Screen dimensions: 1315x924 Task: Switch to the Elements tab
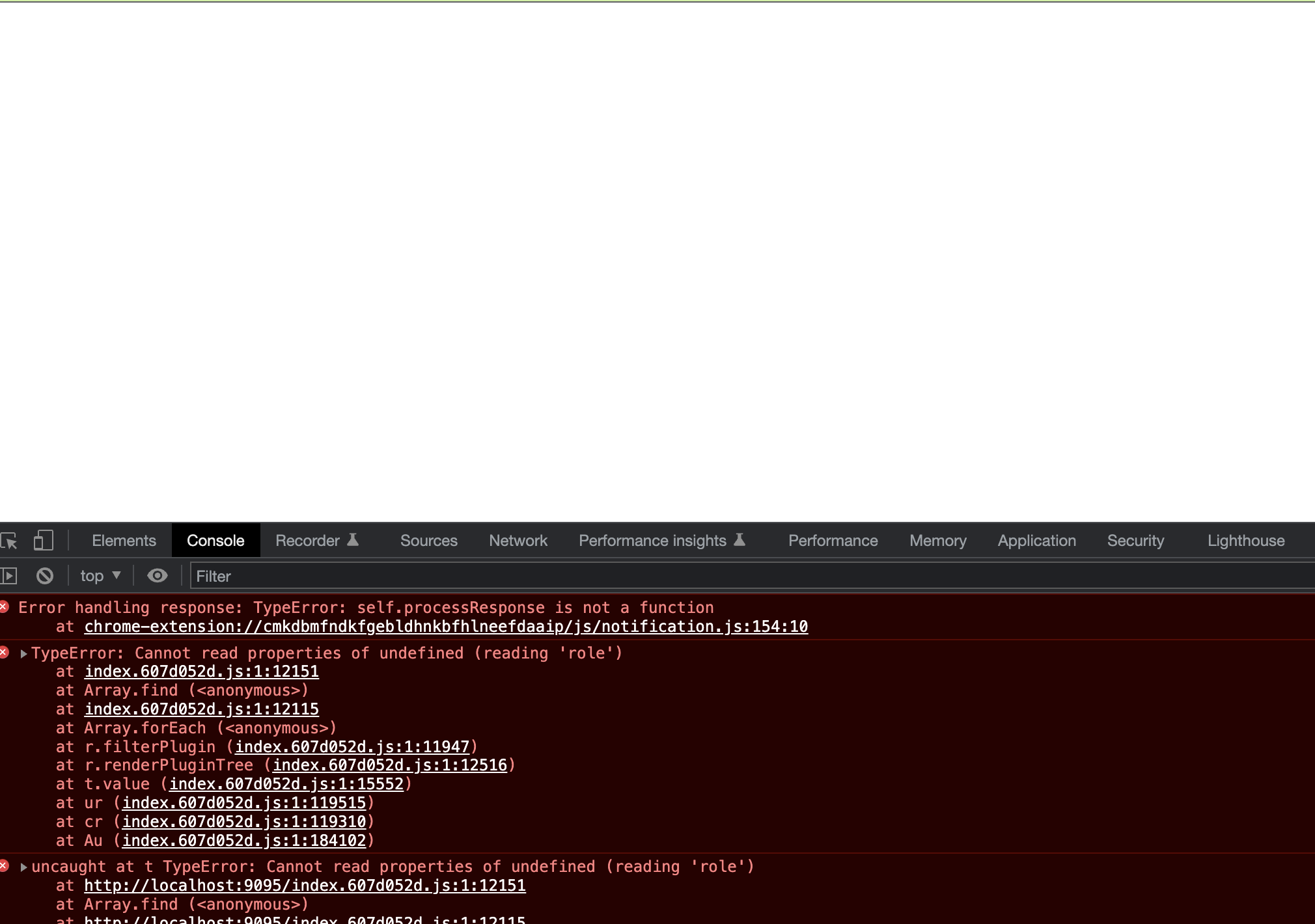pyautogui.click(x=124, y=541)
